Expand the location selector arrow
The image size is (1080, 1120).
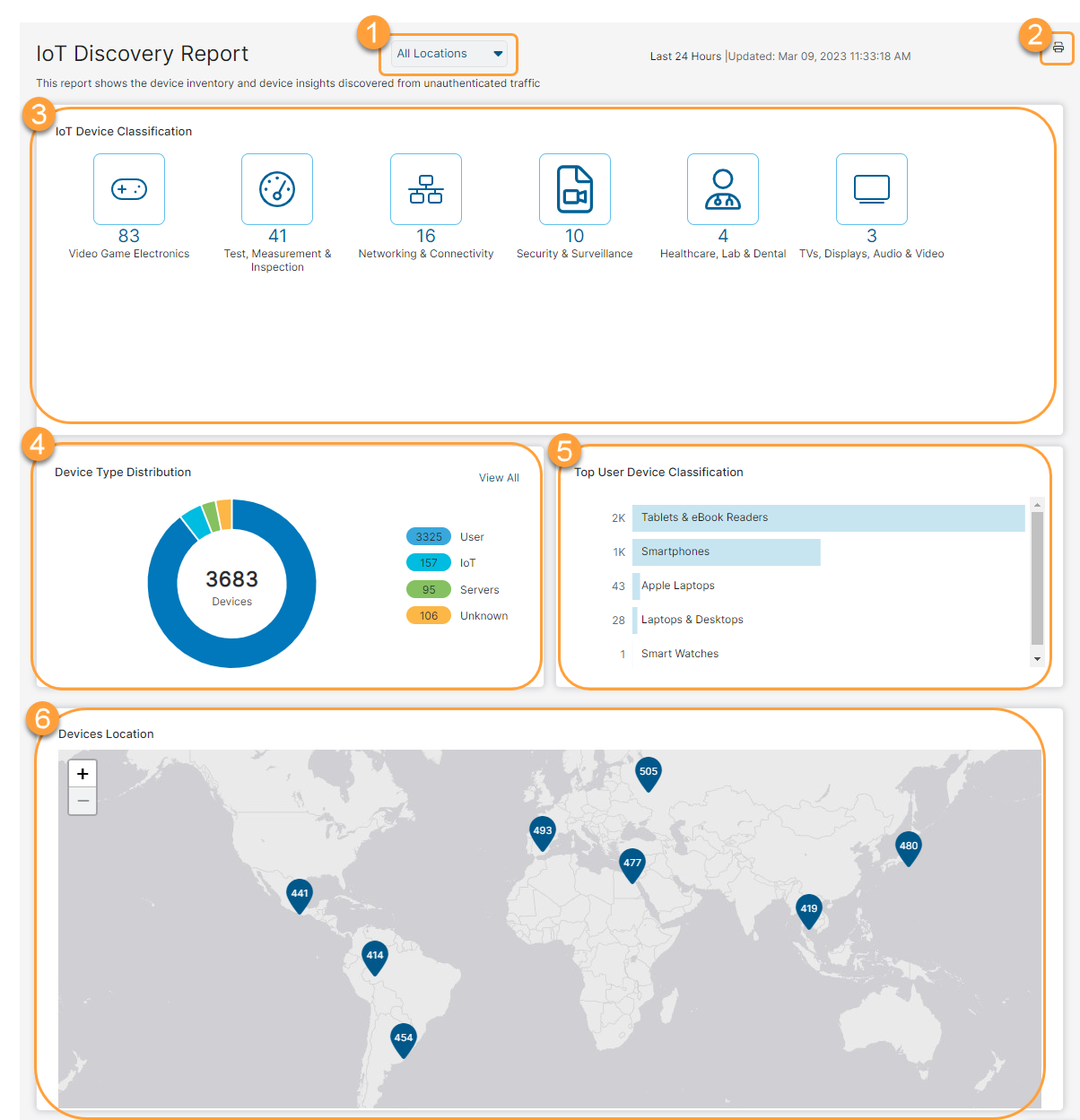(x=499, y=54)
